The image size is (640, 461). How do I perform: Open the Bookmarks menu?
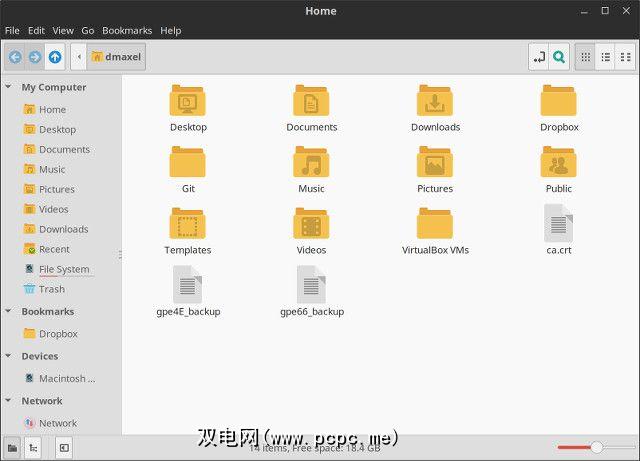(x=127, y=31)
